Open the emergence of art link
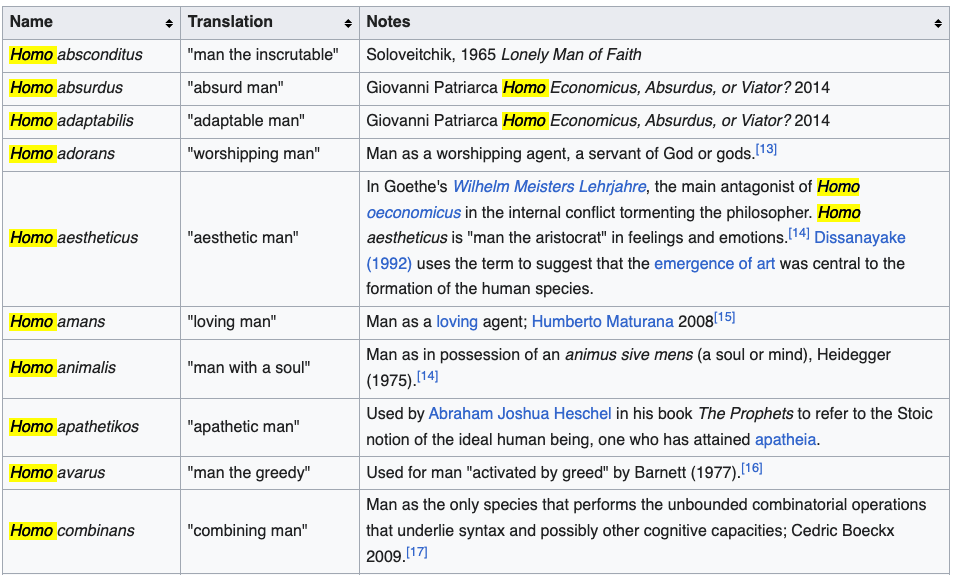The image size is (960, 575). (x=714, y=263)
